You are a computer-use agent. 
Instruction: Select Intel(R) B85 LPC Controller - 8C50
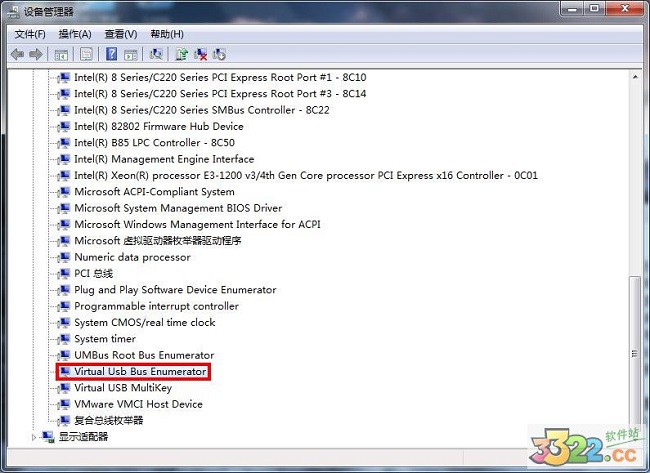(154, 143)
